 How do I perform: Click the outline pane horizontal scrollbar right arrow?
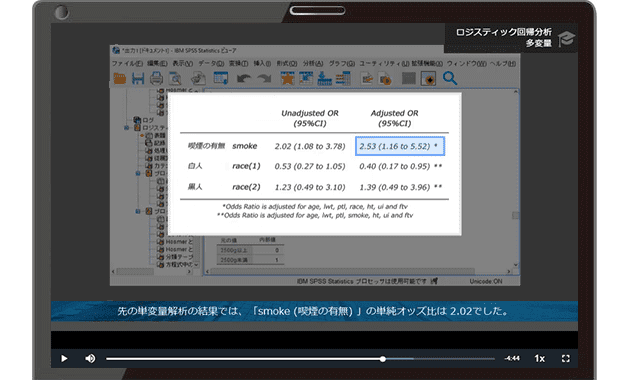pyautogui.click(x=189, y=272)
